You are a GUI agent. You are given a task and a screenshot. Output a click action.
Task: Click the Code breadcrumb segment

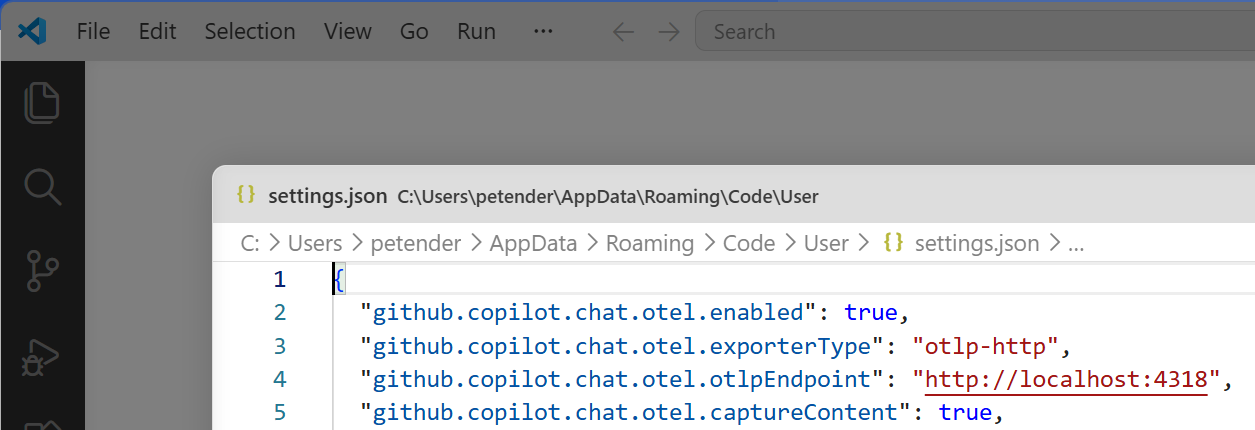tap(749, 243)
